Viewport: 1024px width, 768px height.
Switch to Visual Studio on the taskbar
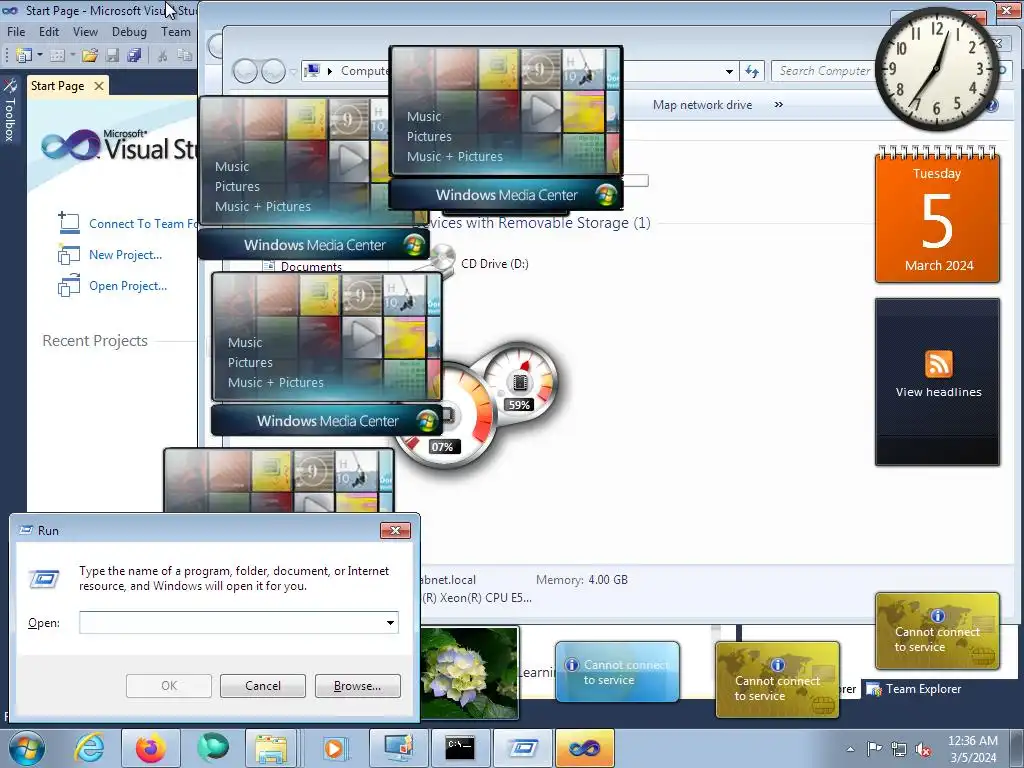coord(584,748)
